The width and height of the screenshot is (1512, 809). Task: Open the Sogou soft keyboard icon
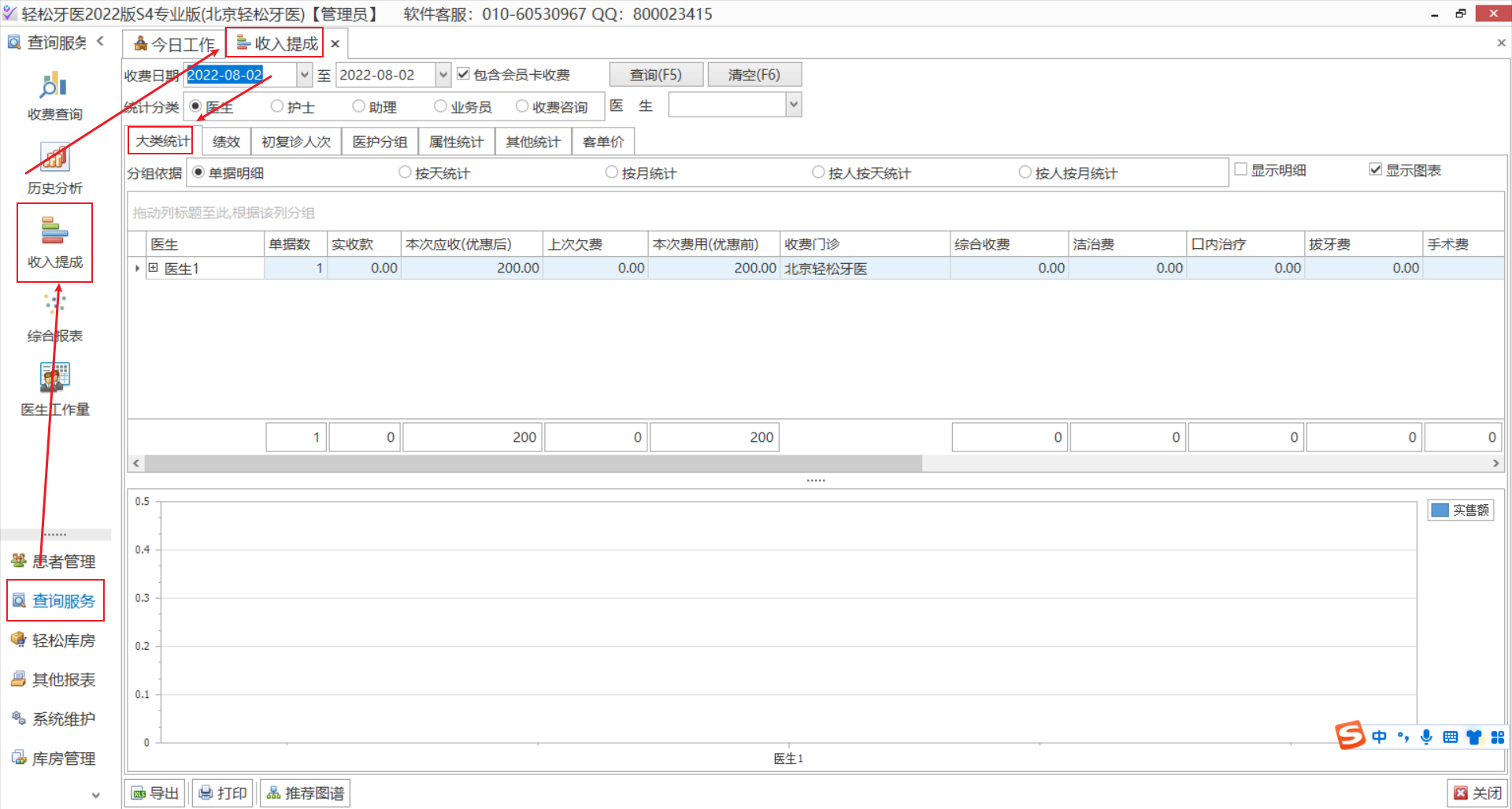(x=1450, y=737)
